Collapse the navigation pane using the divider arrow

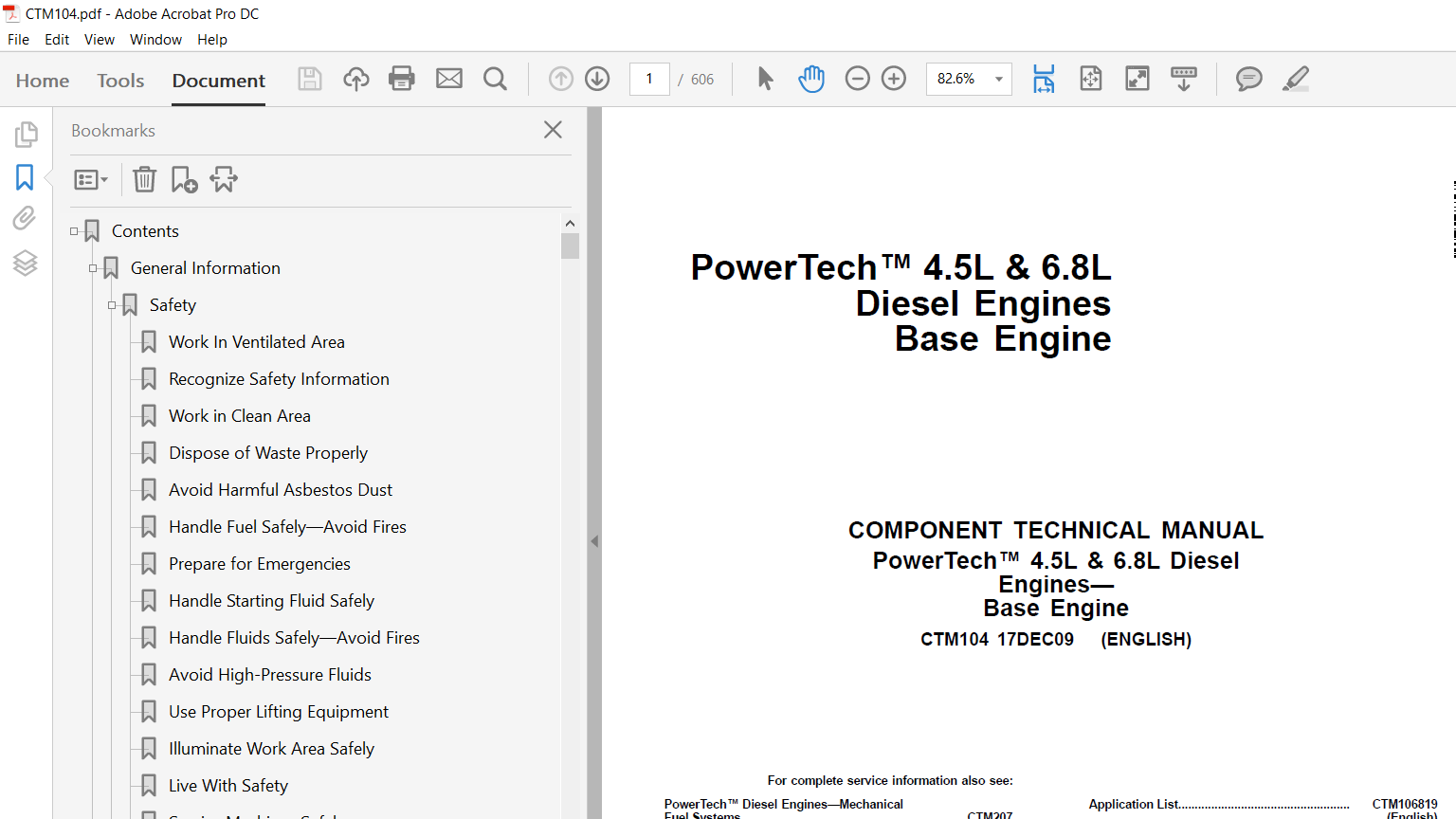(594, 541)
